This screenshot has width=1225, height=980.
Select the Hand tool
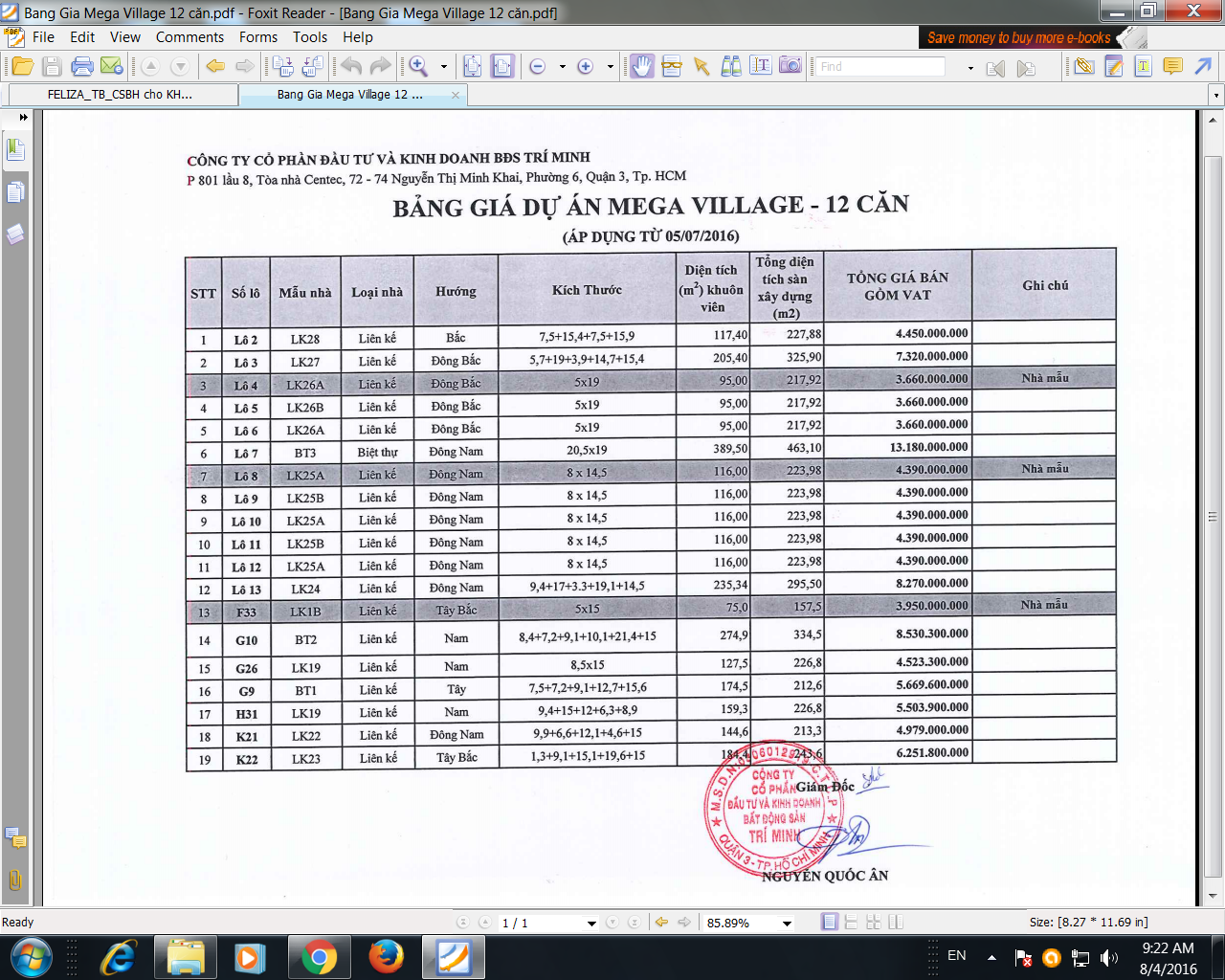click(641, 66)
